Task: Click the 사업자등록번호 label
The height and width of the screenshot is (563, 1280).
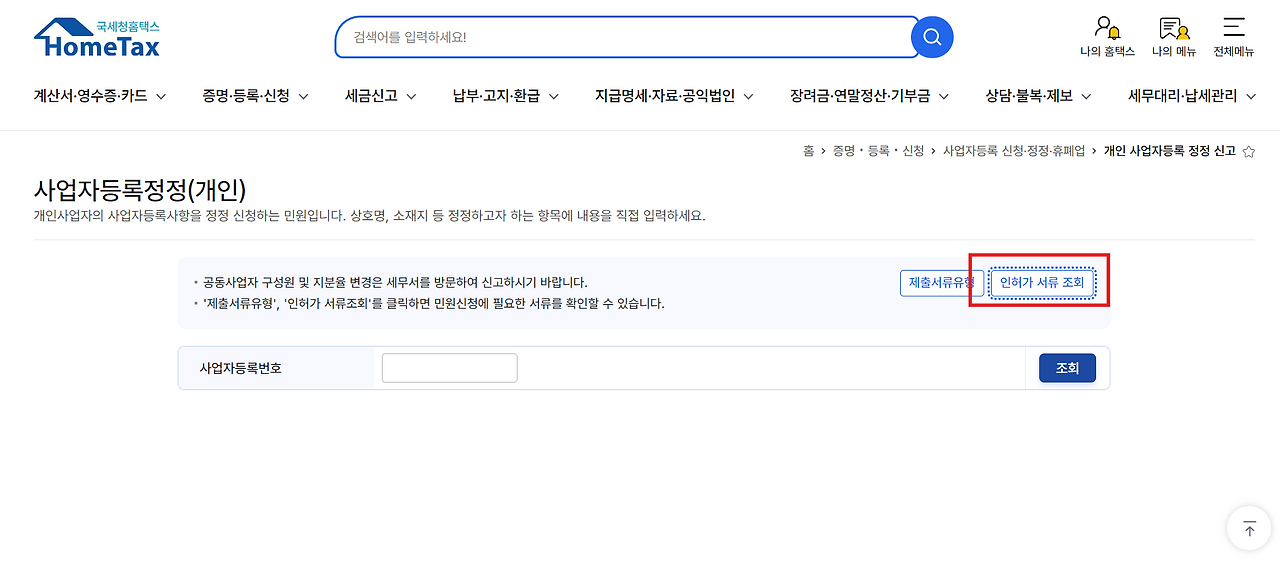Action: tap(241, 368)
